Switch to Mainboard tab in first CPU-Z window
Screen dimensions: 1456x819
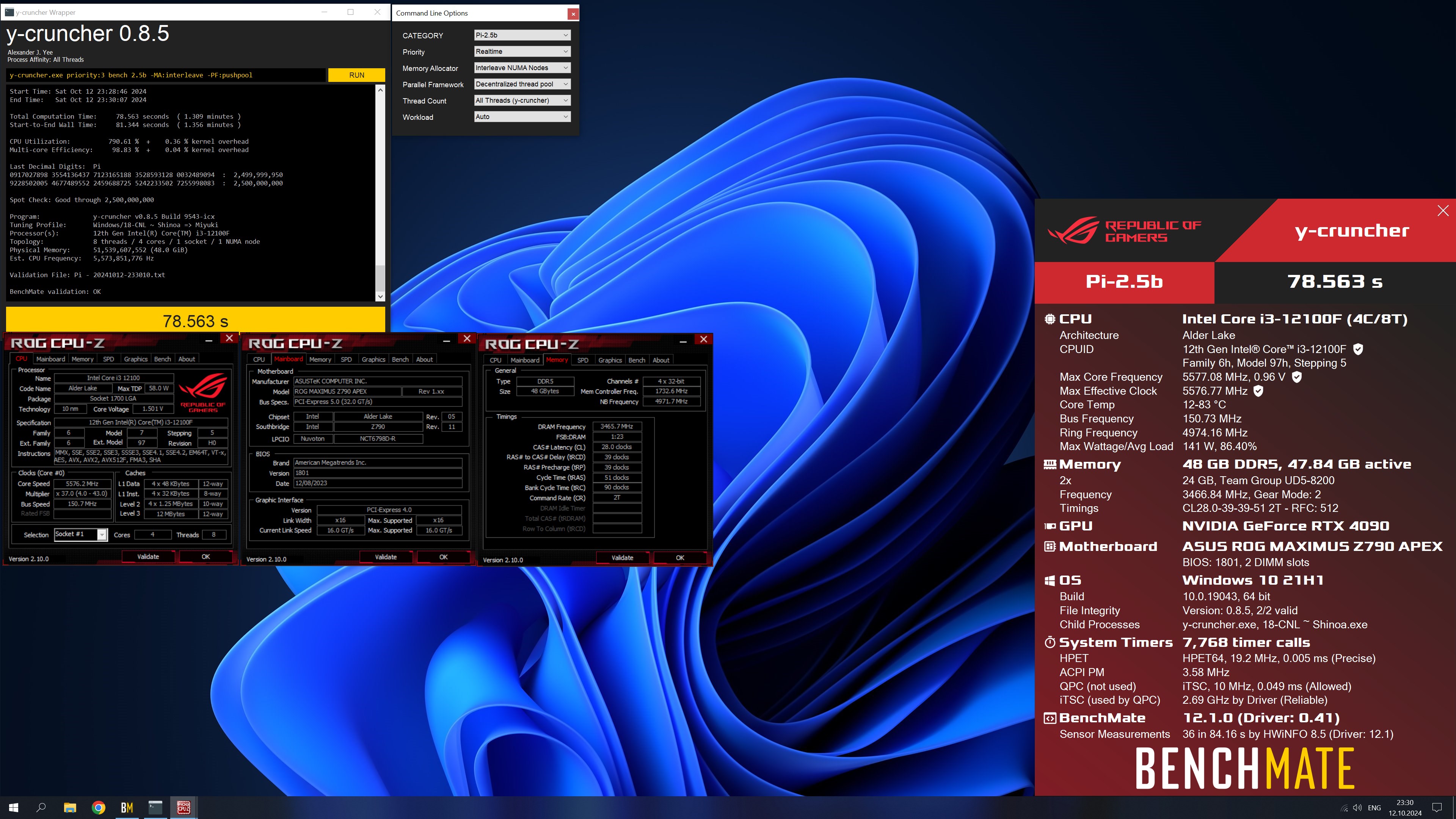pos(50,359)
